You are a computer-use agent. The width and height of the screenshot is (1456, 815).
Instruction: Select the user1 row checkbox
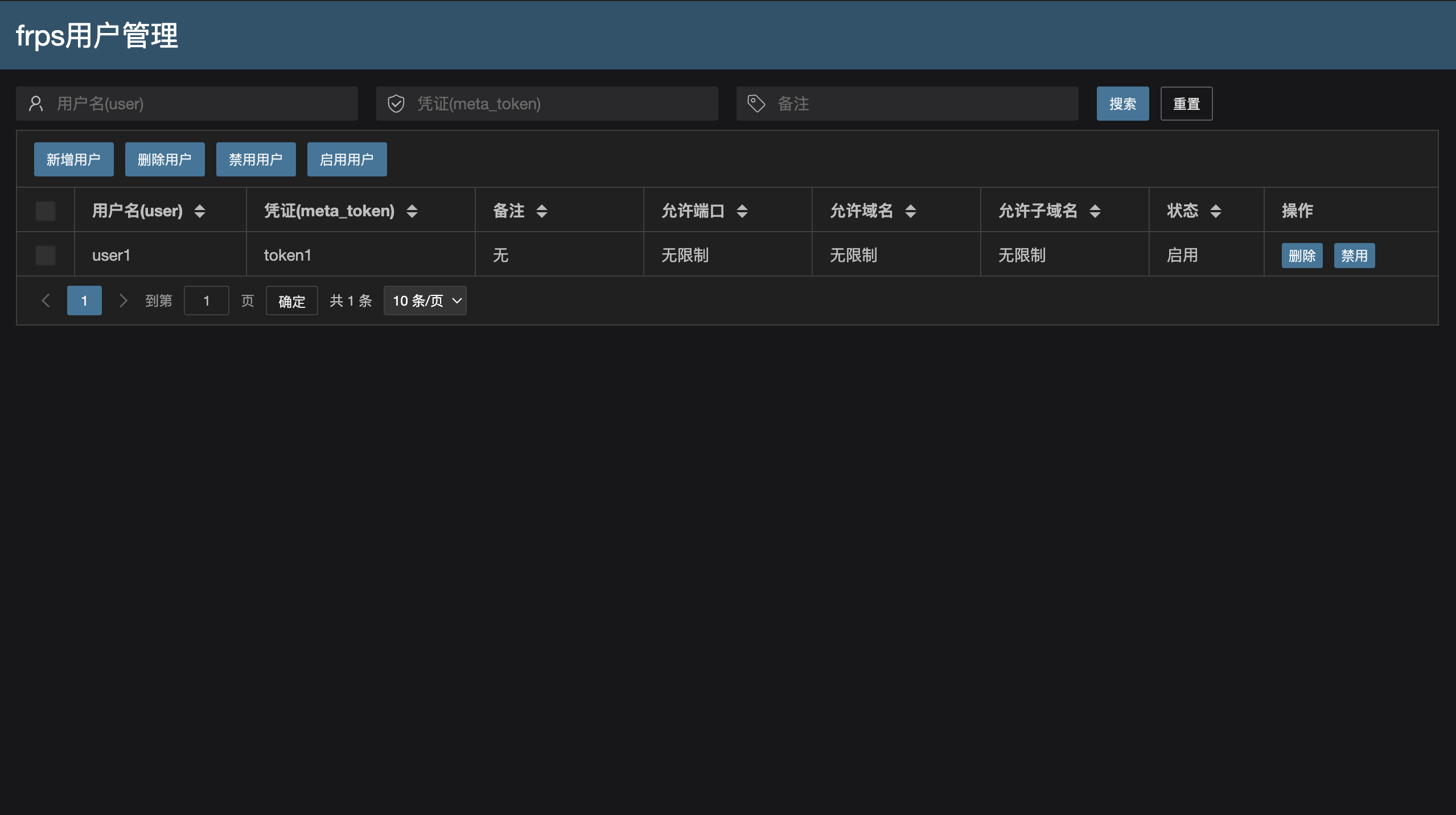46,255
